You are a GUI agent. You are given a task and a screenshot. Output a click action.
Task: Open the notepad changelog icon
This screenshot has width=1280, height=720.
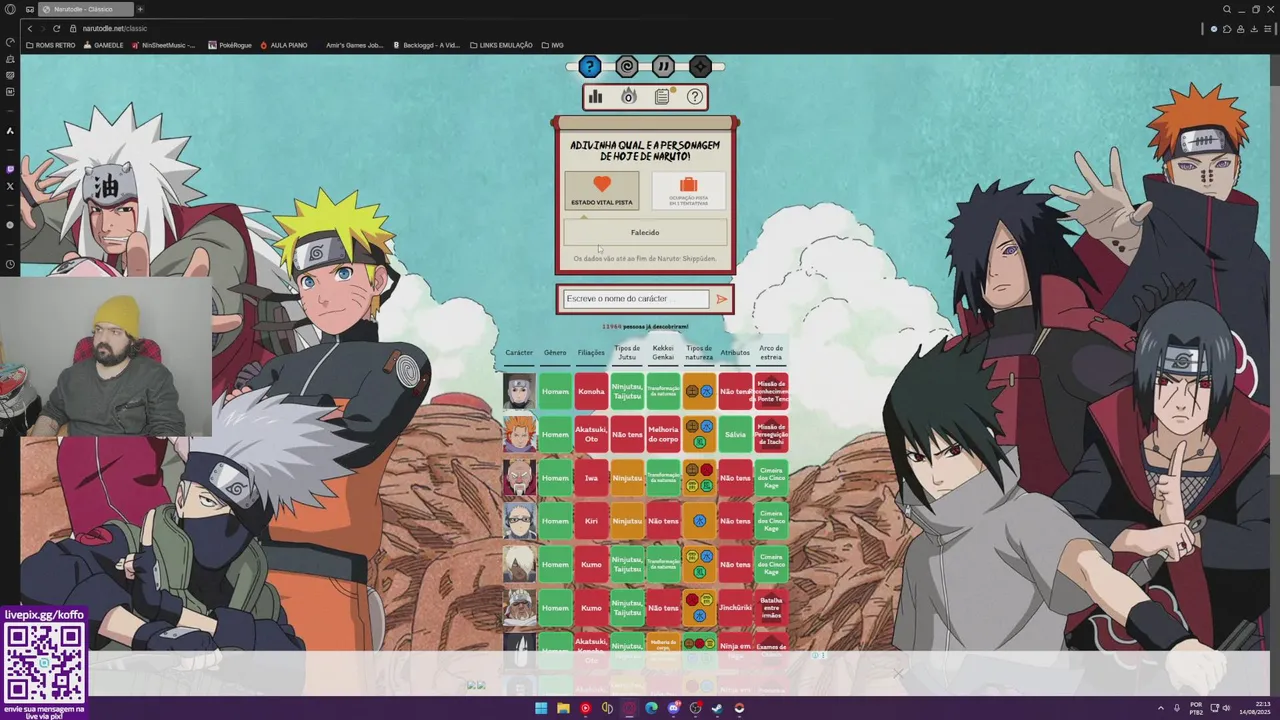[x=662, y=97]
